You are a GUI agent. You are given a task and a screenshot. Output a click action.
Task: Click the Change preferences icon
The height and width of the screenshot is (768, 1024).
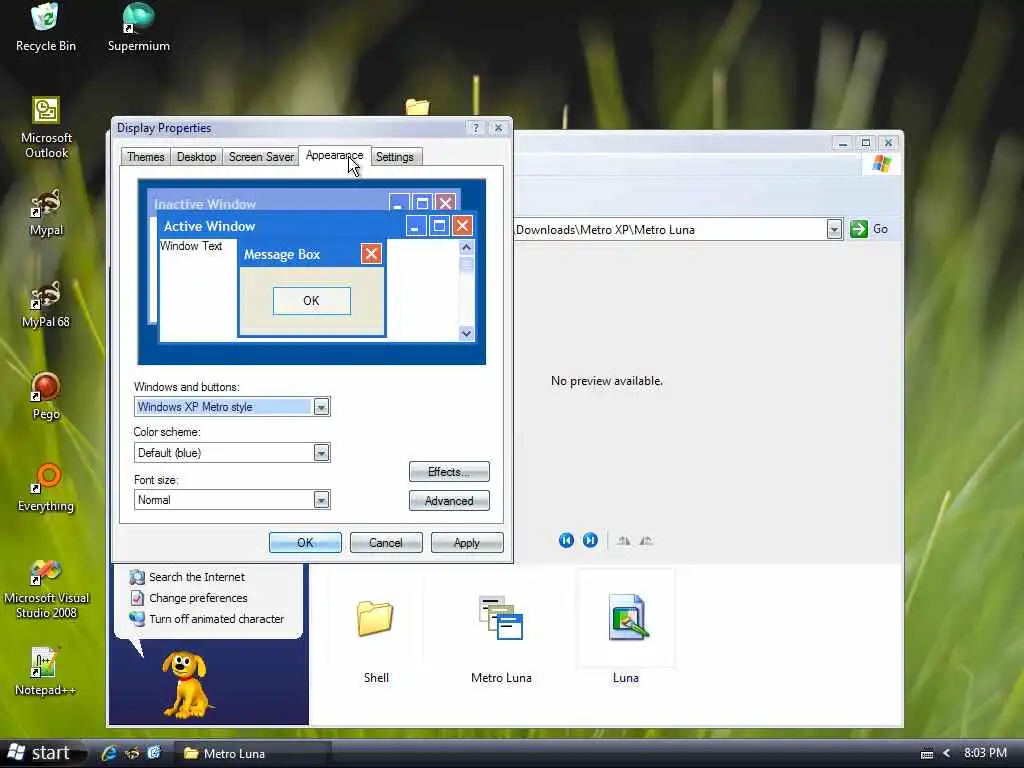click(137, 598)
